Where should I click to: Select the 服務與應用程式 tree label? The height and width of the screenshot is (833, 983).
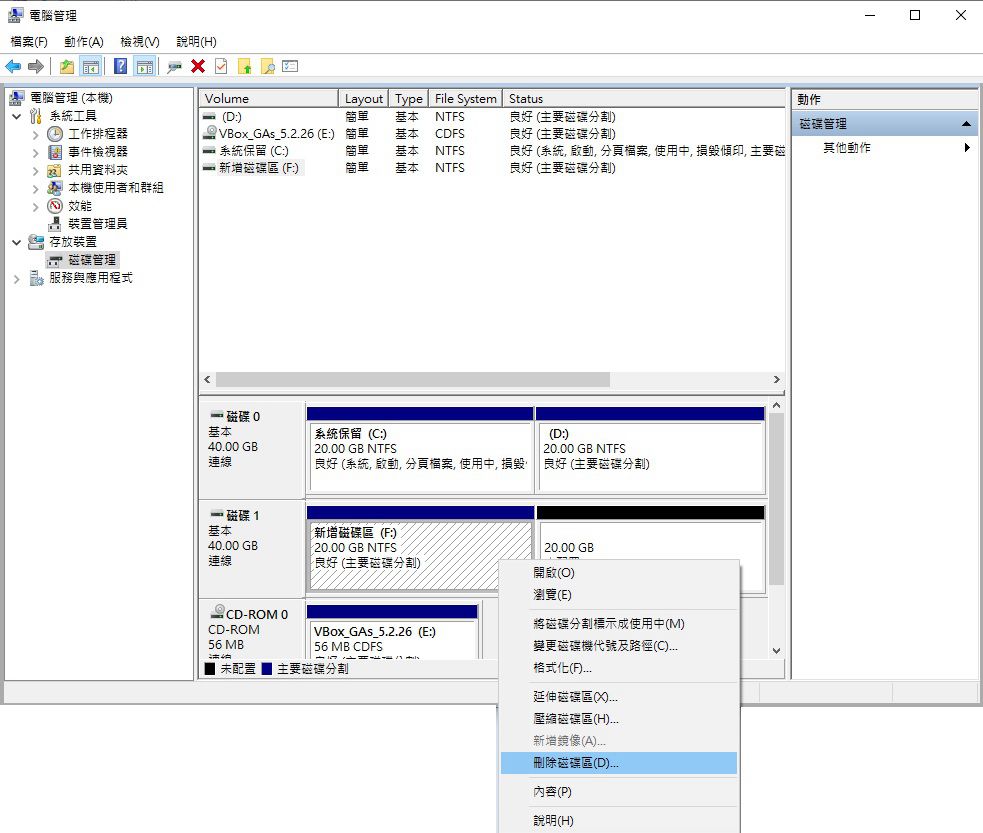[x=91, y=278]
